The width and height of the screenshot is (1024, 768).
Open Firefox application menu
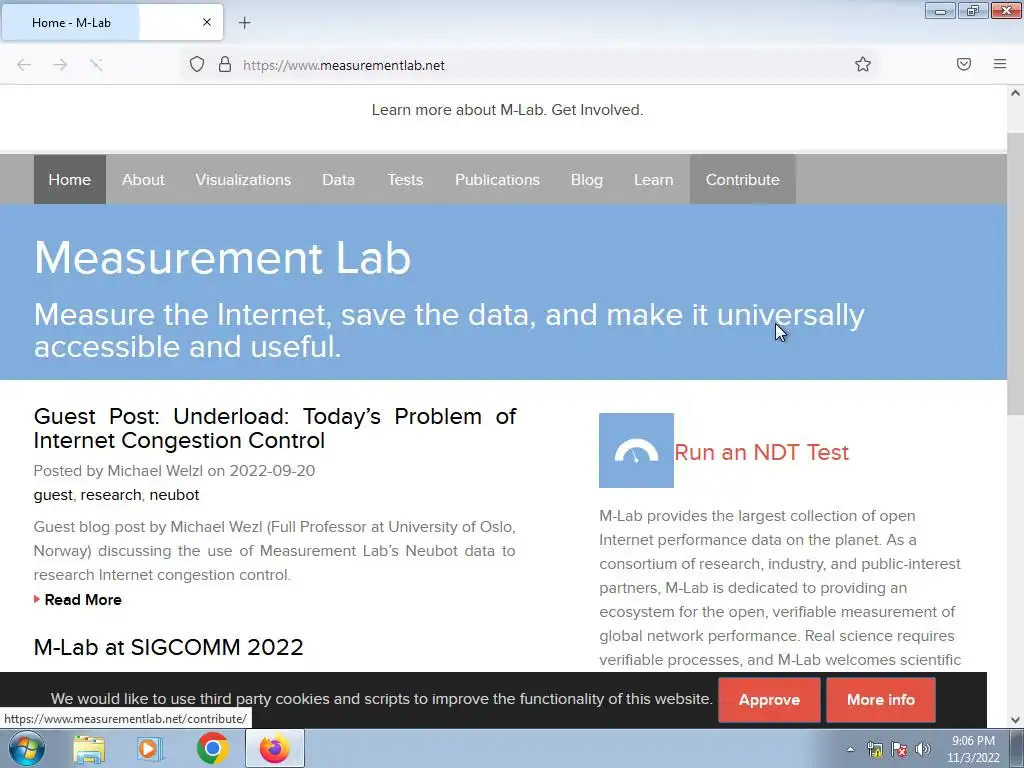coord(1000,64)
